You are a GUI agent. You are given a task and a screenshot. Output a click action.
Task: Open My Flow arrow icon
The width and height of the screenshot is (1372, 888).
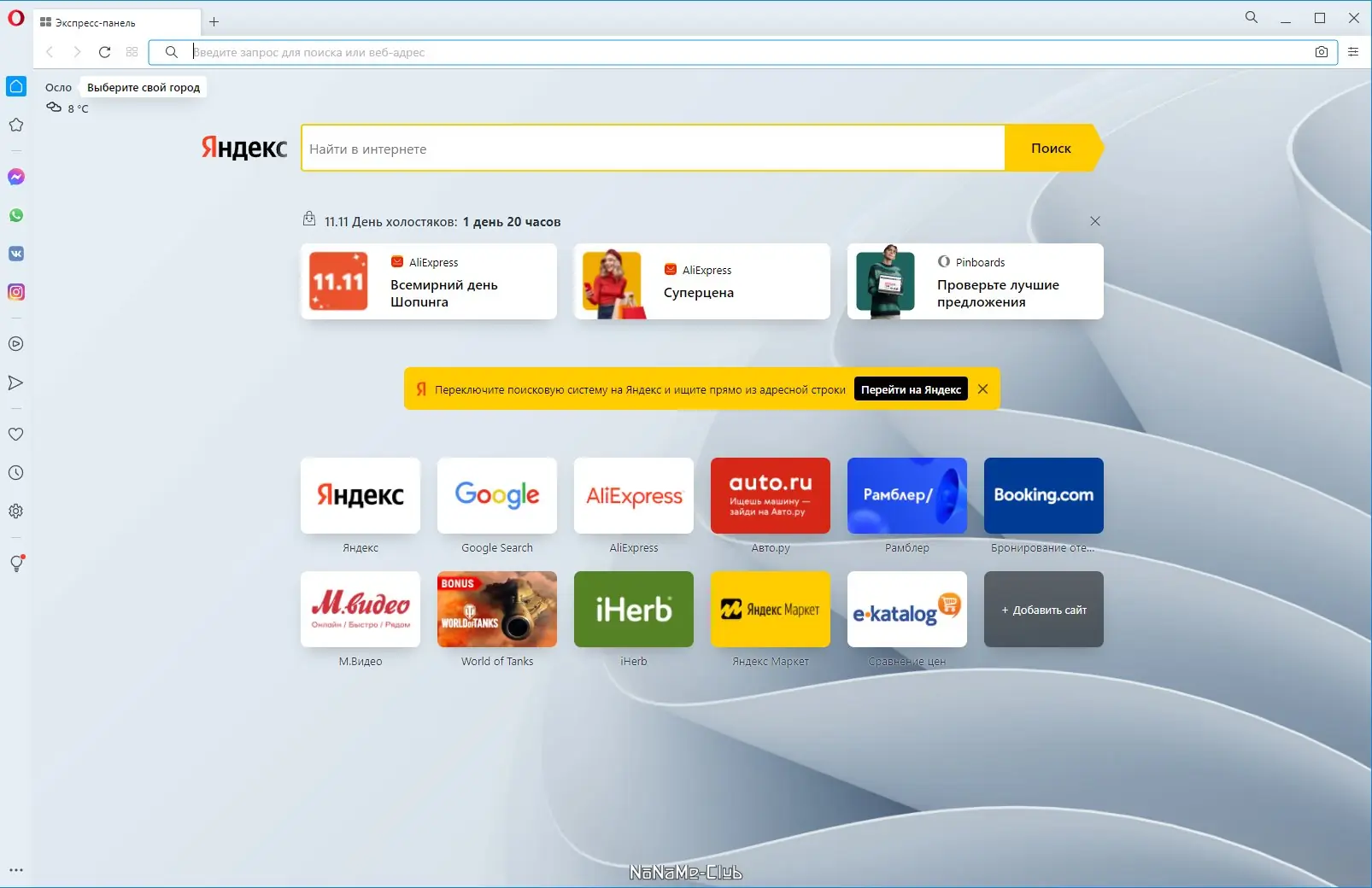(16, 383)
